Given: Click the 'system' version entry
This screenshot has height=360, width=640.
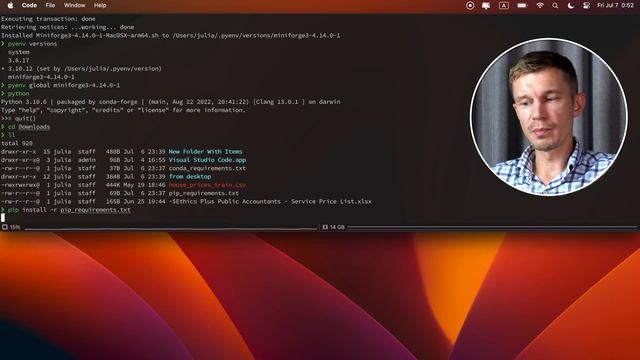Looking at the screenshot, I should [18, 52].
